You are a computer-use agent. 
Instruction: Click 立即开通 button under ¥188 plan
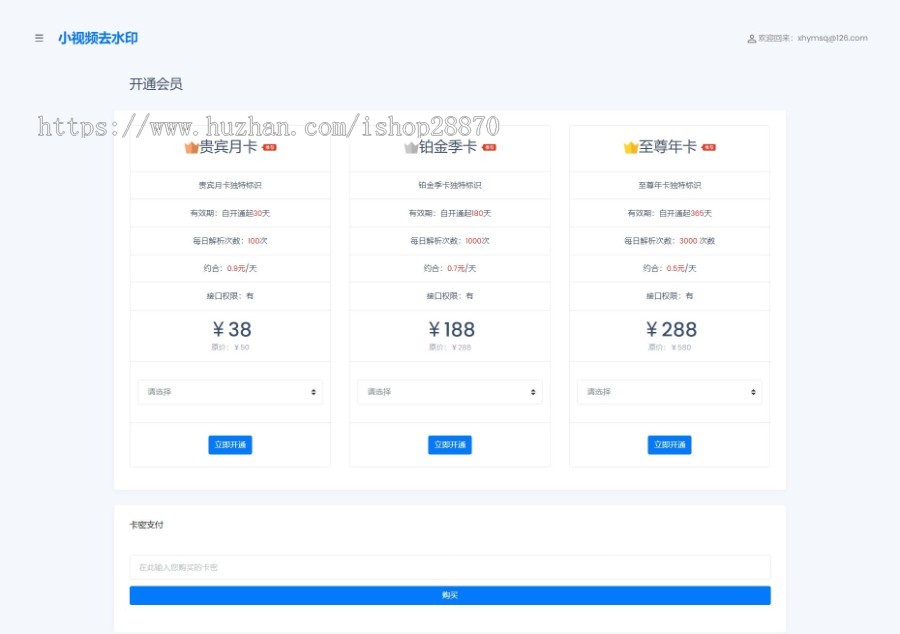450,445
